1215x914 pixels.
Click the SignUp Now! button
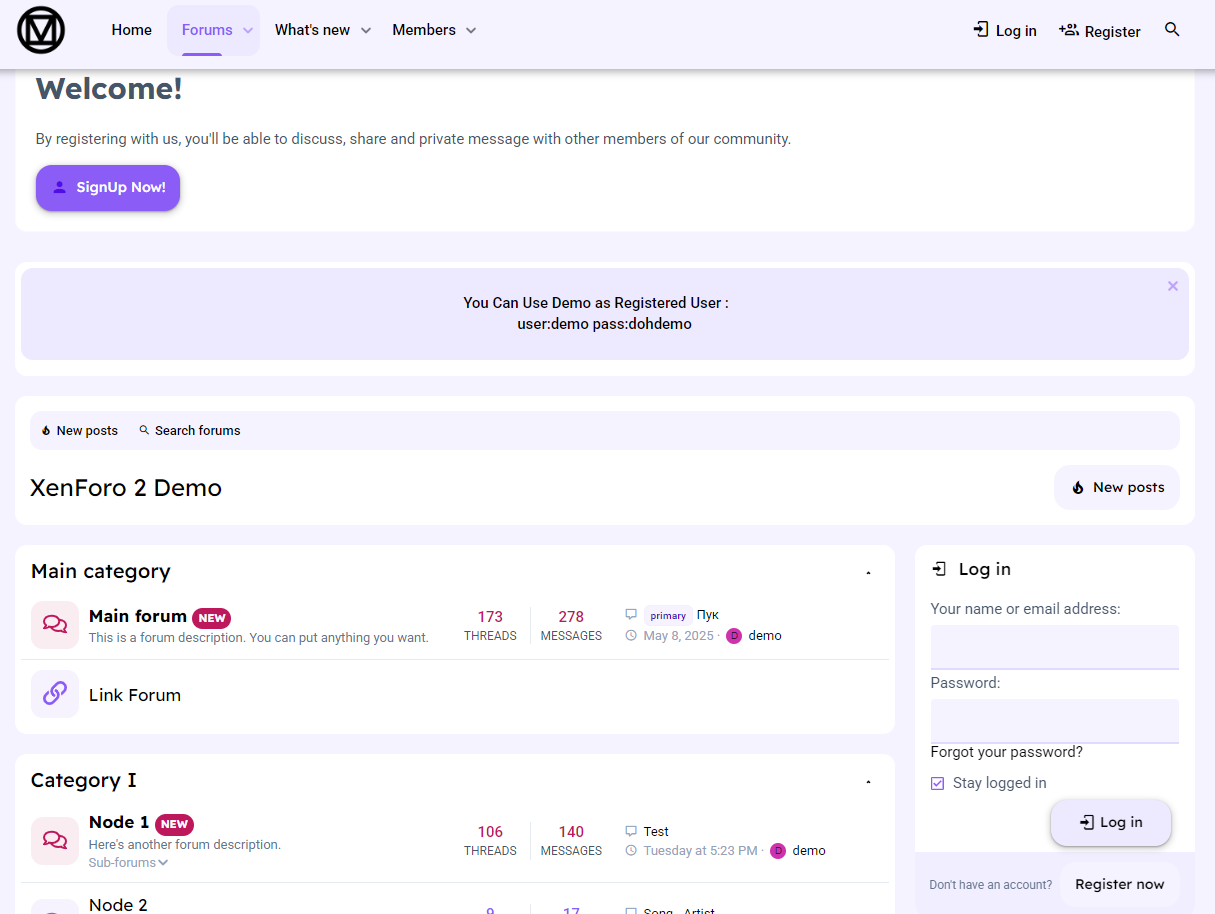pyautogui.click(x=108, y=188)
